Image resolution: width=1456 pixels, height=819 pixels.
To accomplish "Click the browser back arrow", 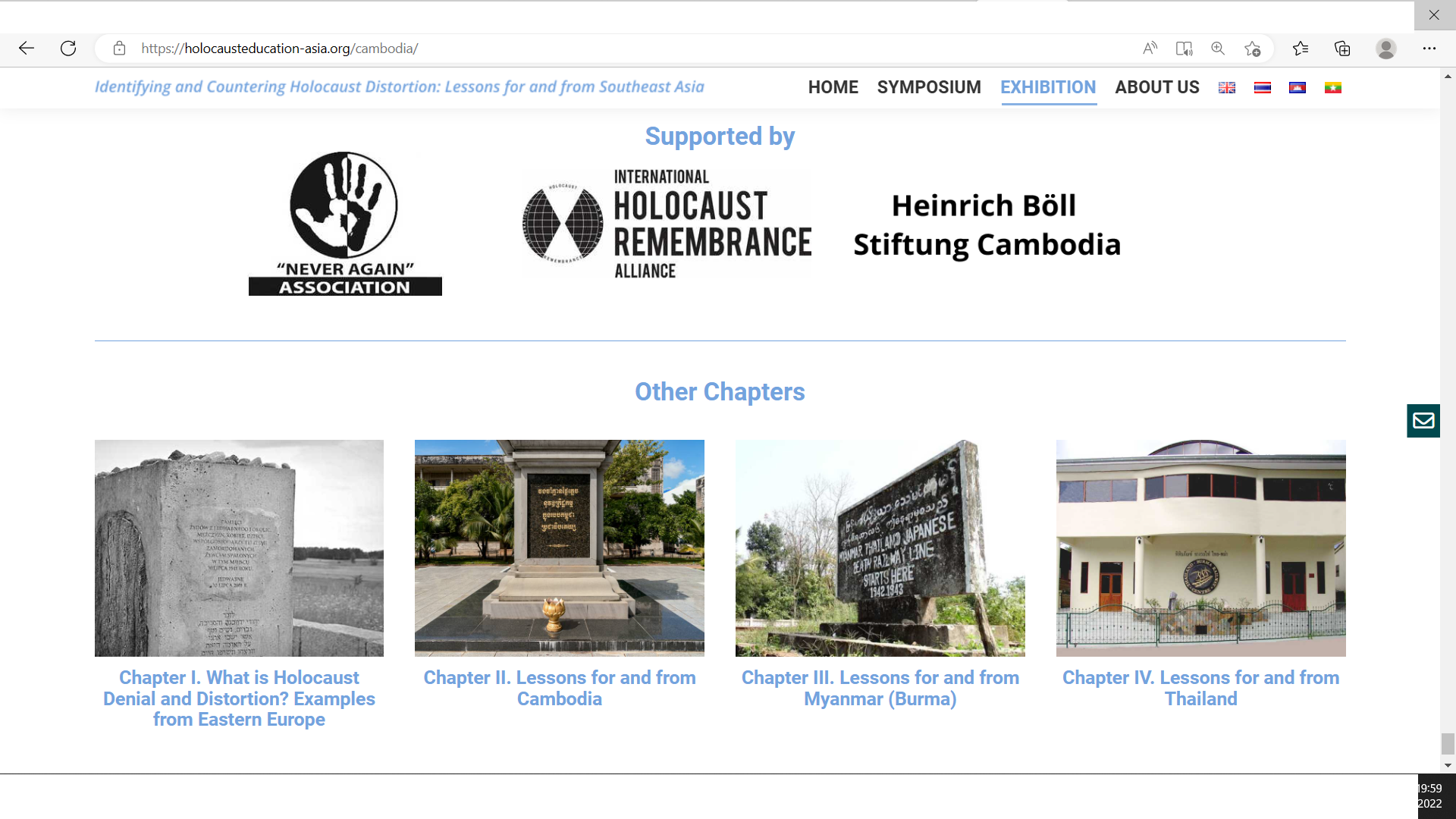I will pos(27,49).
